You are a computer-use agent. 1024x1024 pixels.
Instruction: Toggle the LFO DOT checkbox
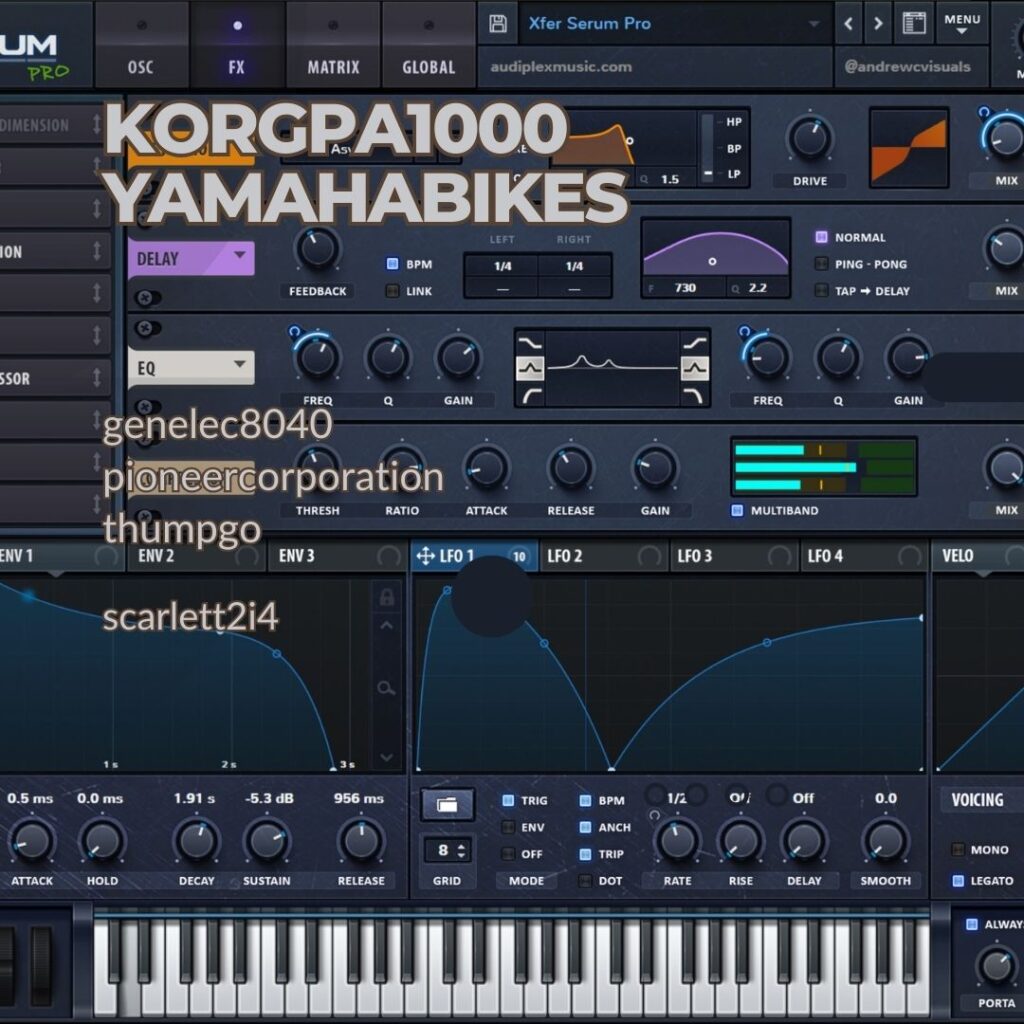[x=586, y=880]
